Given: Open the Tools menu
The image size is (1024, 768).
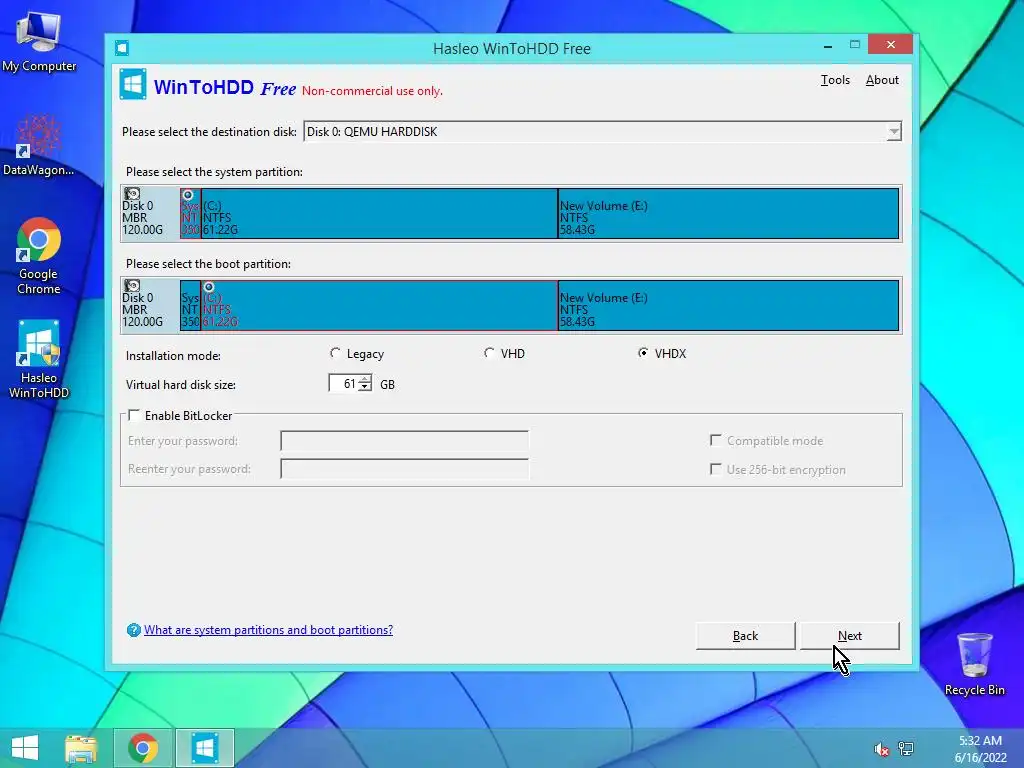Looking at the screenshot, I should (x=835, y=80).
